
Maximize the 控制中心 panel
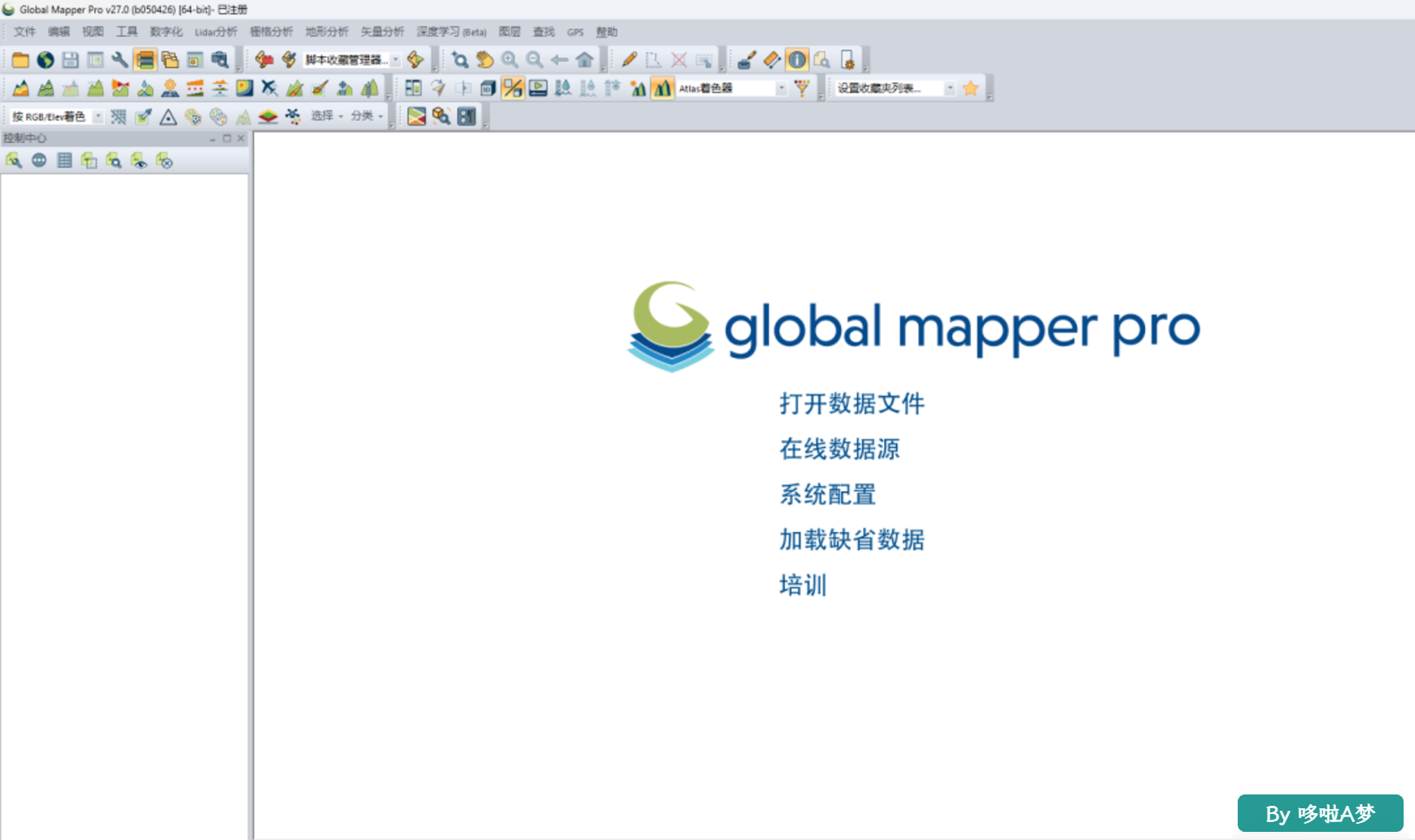click(x=227, y=138)
